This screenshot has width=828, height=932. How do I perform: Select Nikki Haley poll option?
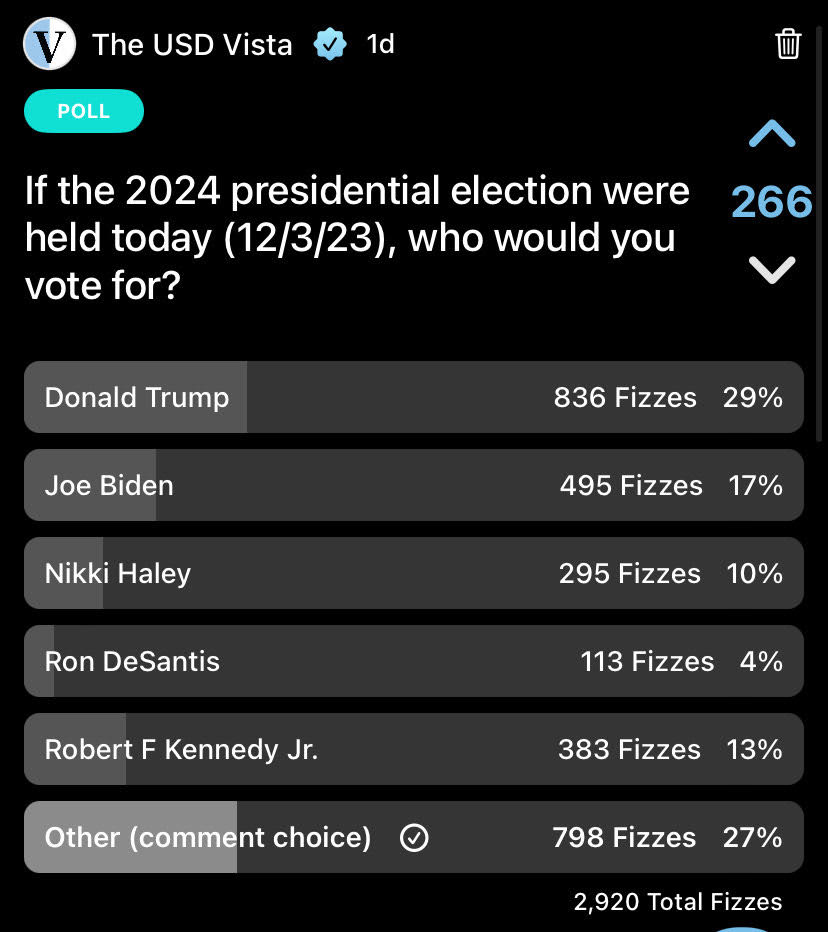pos(413,574)
